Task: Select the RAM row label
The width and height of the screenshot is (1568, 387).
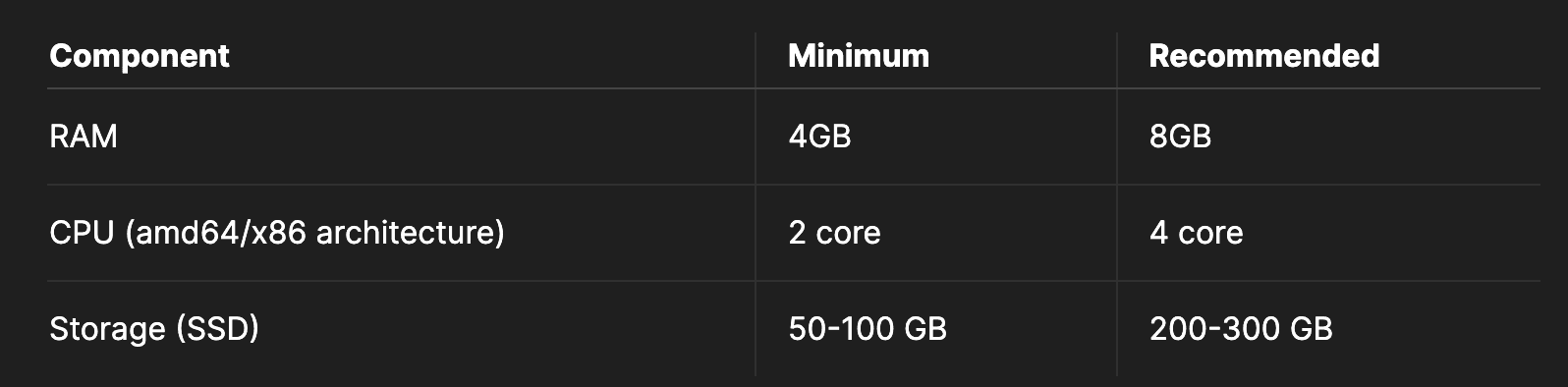Action: tap(84, 137)
